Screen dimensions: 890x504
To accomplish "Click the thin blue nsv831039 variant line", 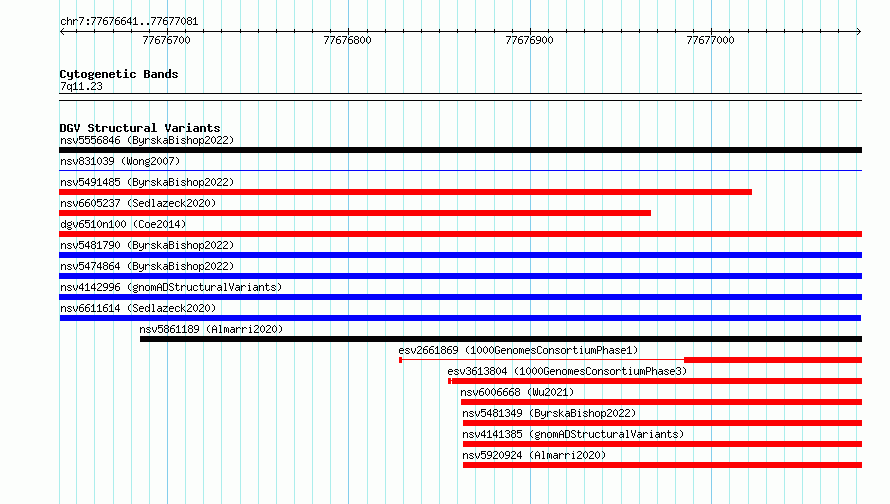I will click(460, 170).
